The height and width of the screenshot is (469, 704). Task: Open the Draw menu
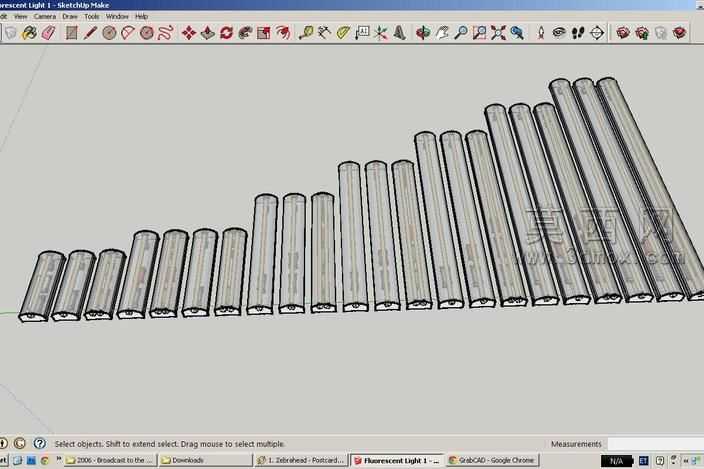point(70,16)
